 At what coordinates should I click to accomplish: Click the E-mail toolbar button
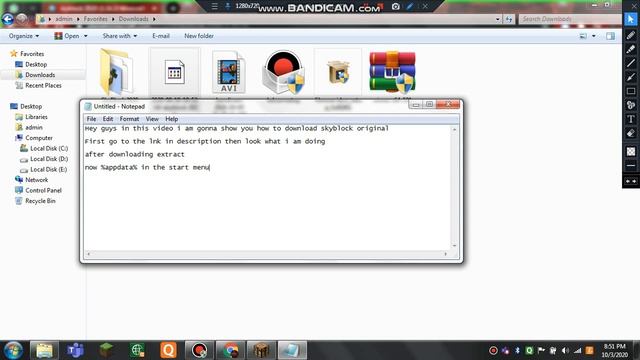click(x=161, y=36)
